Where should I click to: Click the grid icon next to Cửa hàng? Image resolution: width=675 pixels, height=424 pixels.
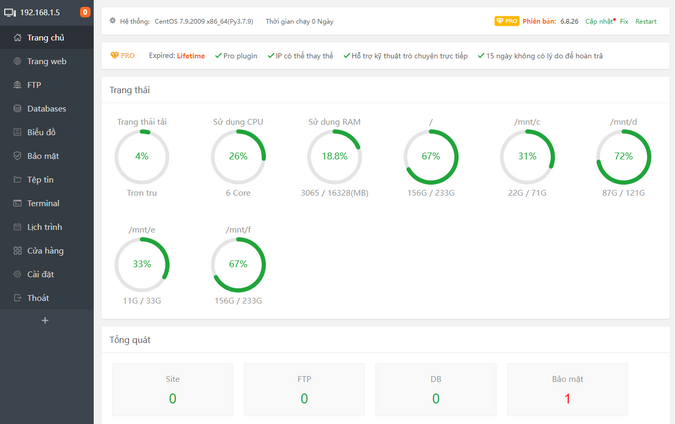click(17, 251)
